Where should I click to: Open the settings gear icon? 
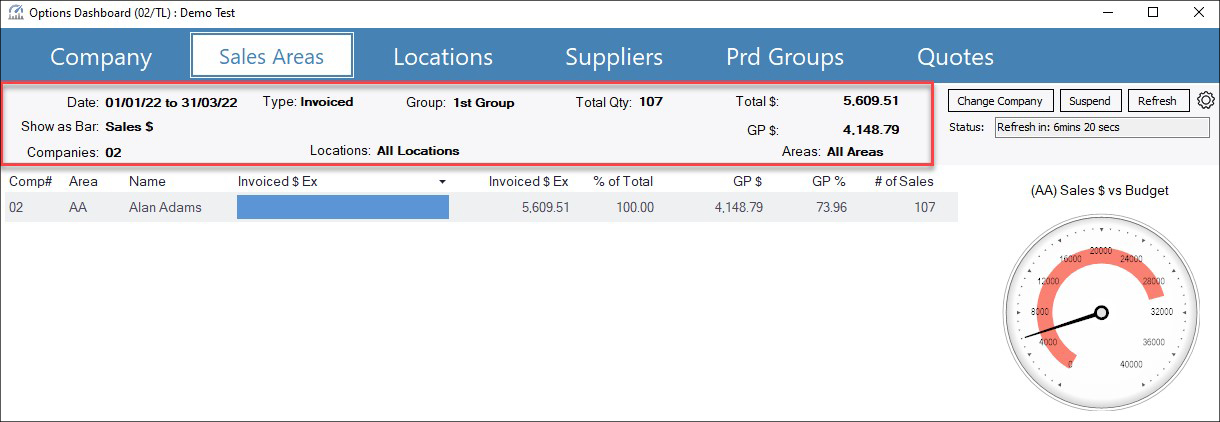1205,101
